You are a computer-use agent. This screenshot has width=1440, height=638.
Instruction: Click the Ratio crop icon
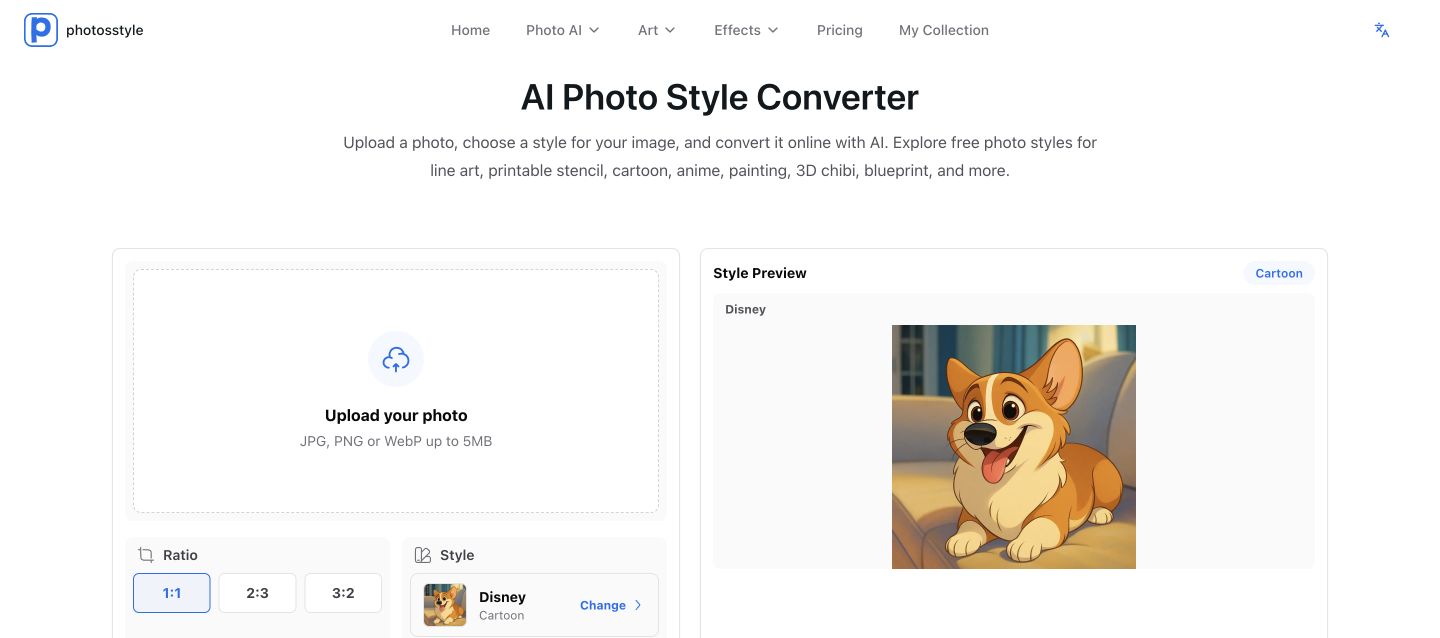(x=146, y=555)
